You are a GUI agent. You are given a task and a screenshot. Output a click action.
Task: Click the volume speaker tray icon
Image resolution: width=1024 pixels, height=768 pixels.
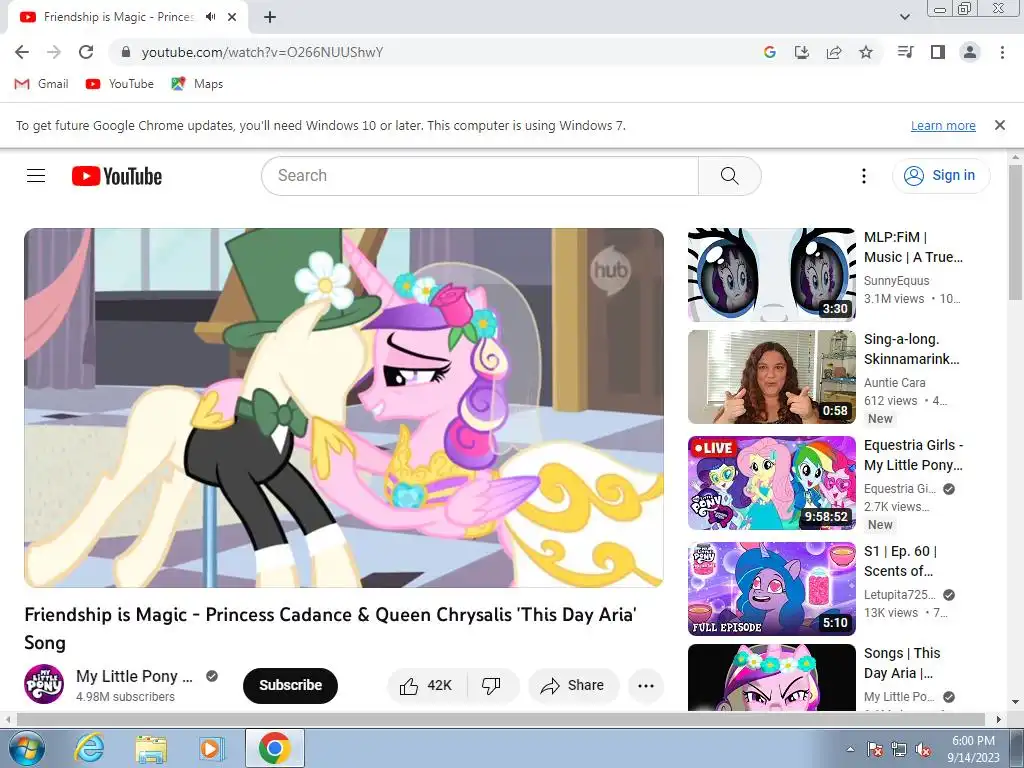tap(923, 749)
